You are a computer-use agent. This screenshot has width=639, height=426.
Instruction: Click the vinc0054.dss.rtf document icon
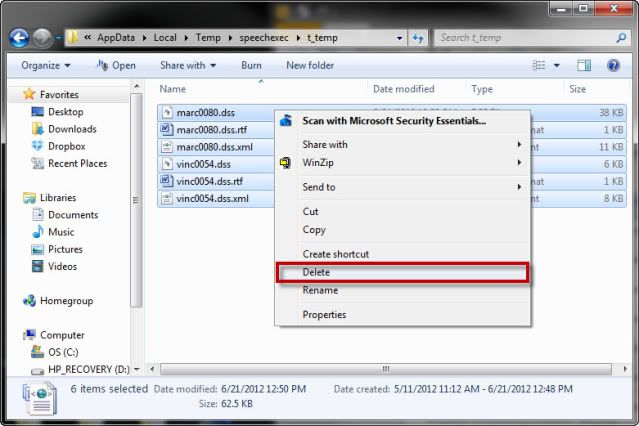(166, 181)
